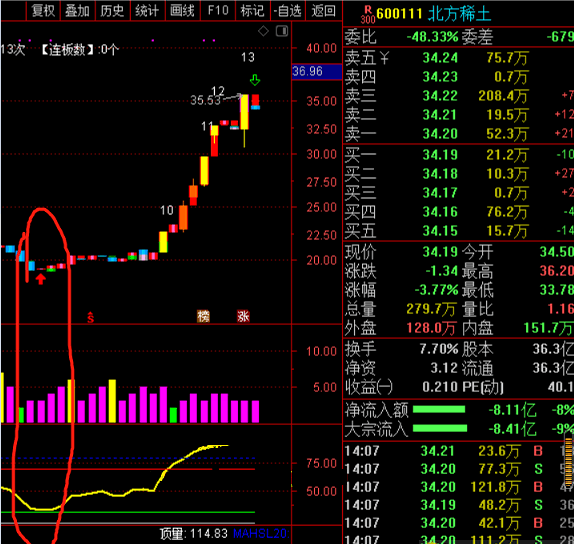574x544 pixels.
Task: Click 卖四 price 34.23
Action: tap(440, 77)
